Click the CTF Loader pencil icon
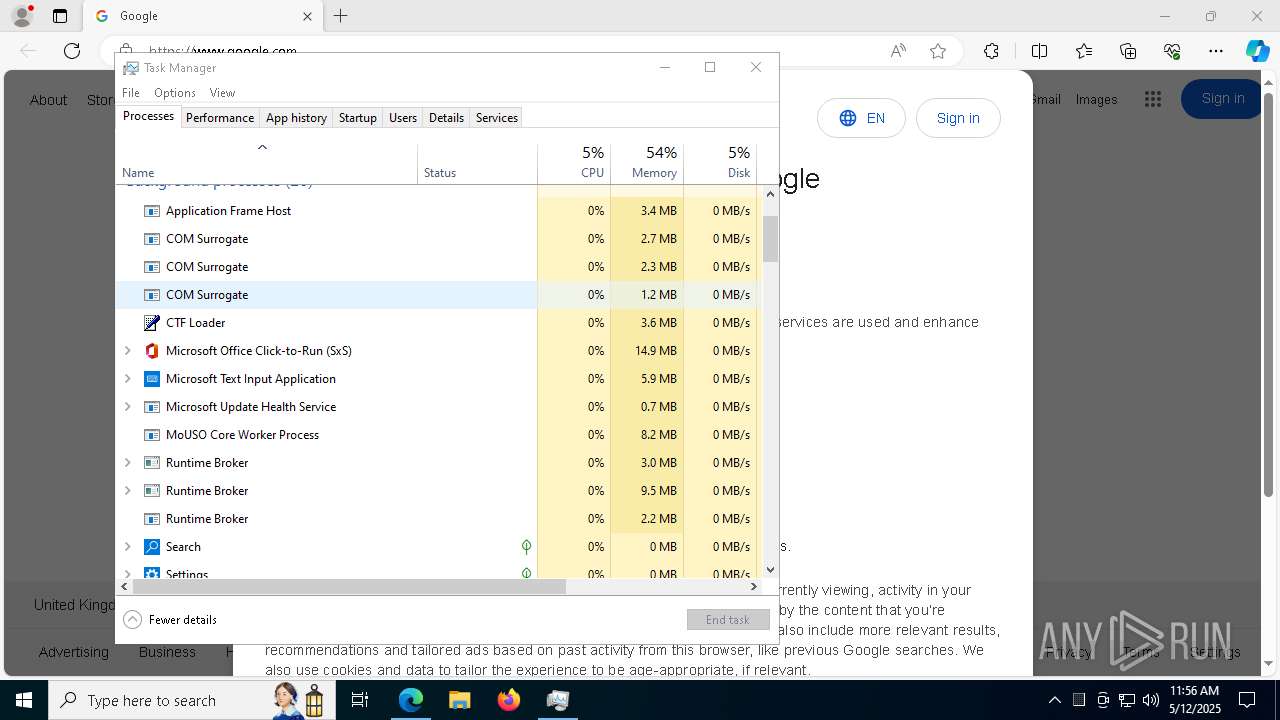Screen dimensions: 1280x720 pos(152,323)
